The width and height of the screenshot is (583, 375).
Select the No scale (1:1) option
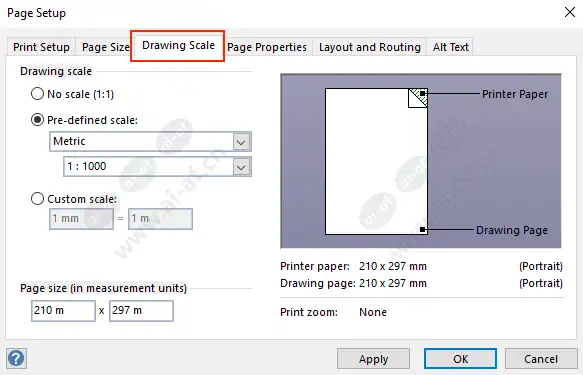coord(37,94)
